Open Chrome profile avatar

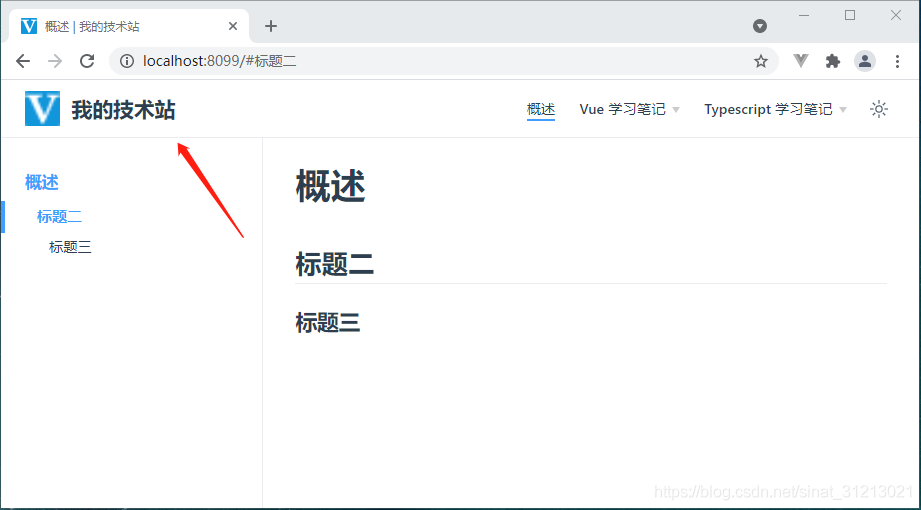(865, 61)
